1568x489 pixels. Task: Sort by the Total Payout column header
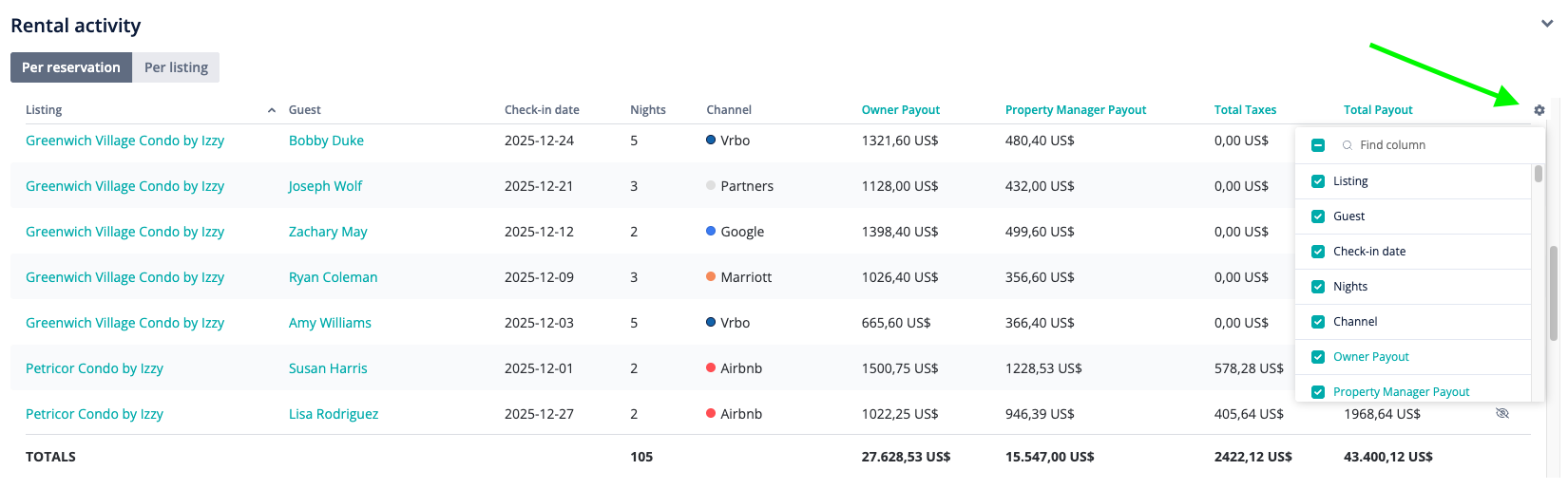tap(1378, 110)
